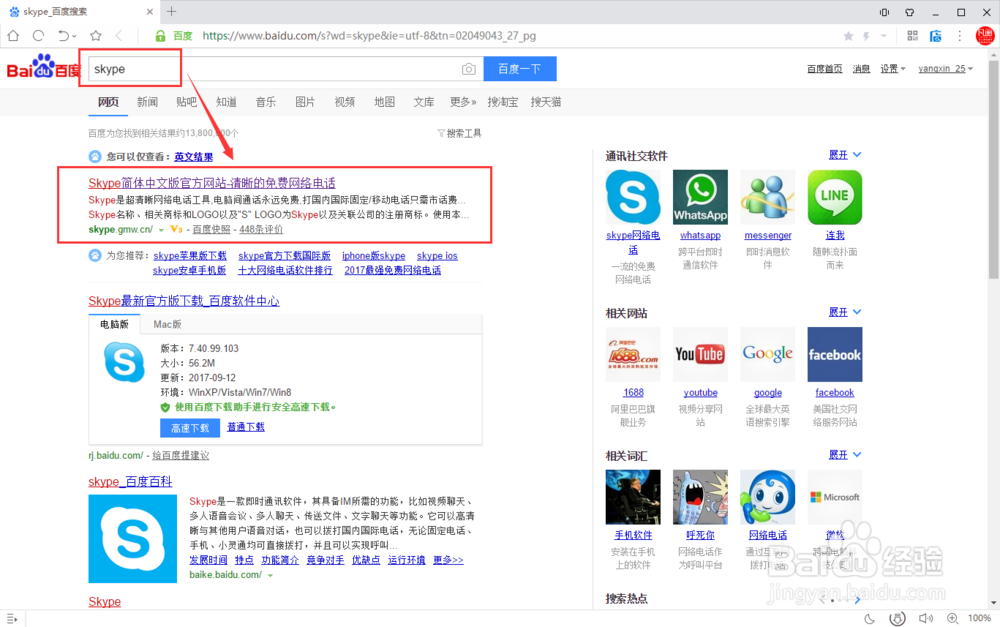1000x627 pixels.
Task: Click the camera image-search icon
Action: click(469, 69)
